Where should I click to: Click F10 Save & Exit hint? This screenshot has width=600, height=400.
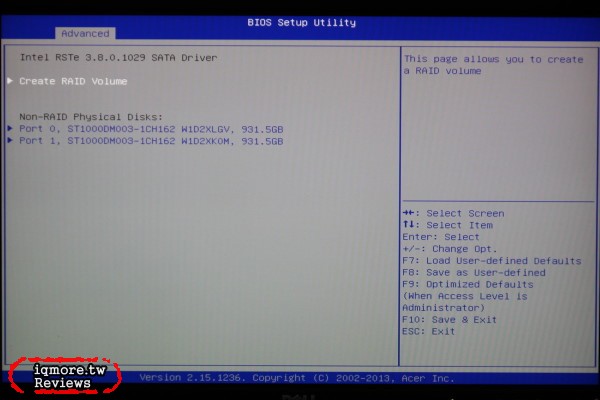click(450, 320)
